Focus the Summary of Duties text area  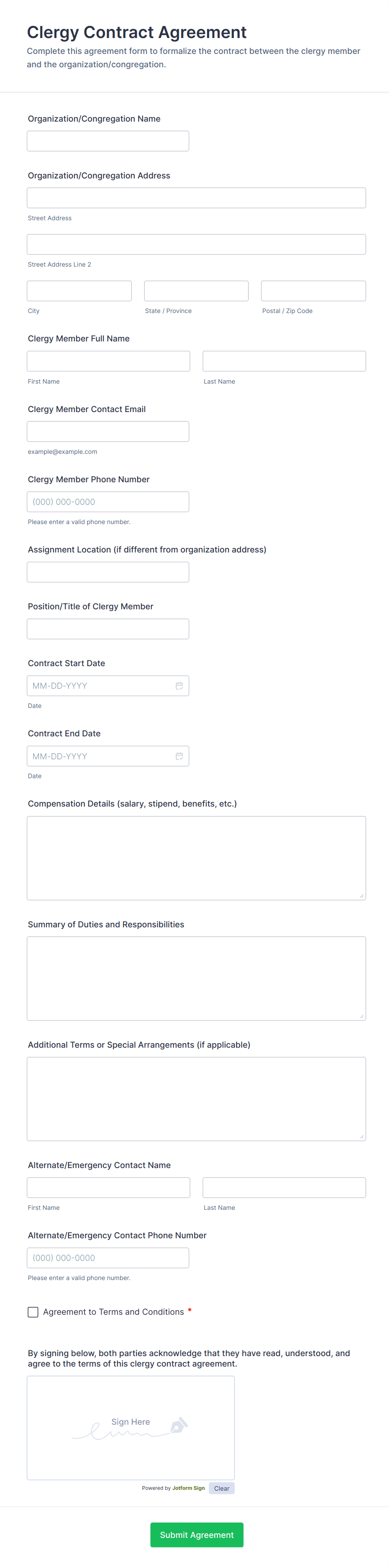[x=196, y=978]
